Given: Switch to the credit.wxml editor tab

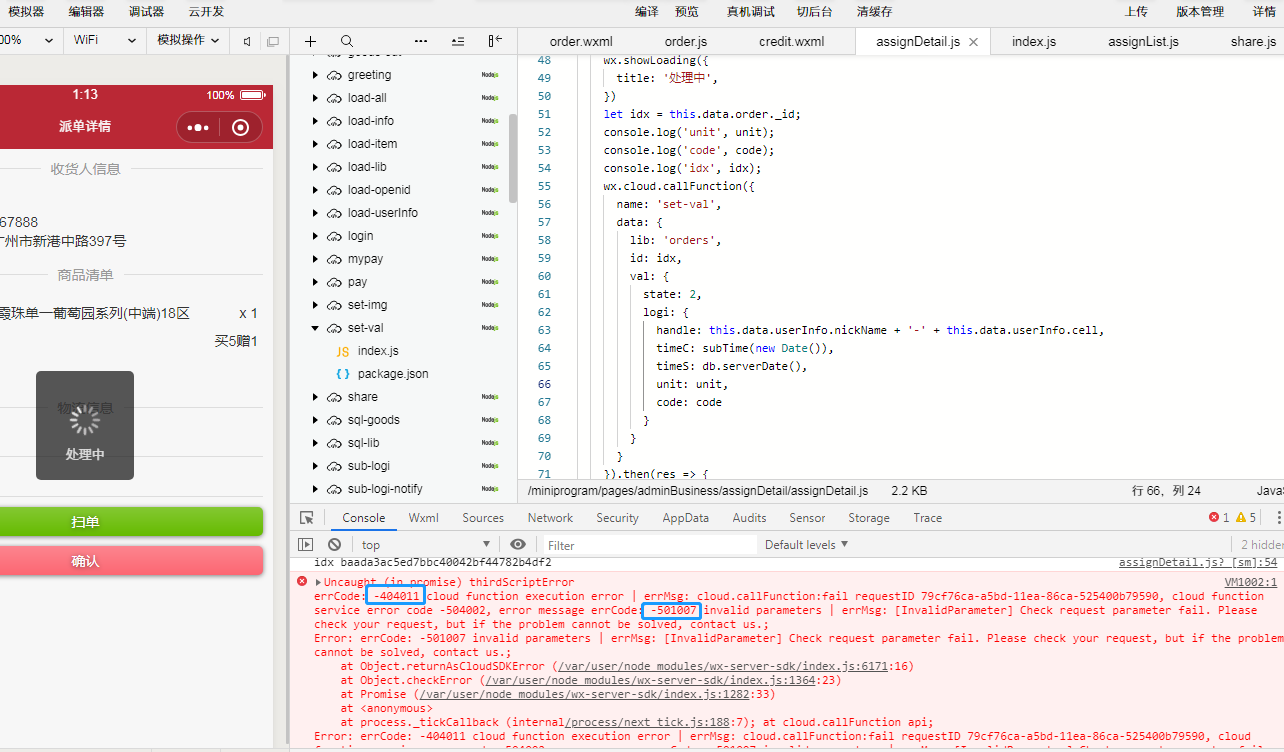Looking at the screenshot, I should [x=792, y=42].
